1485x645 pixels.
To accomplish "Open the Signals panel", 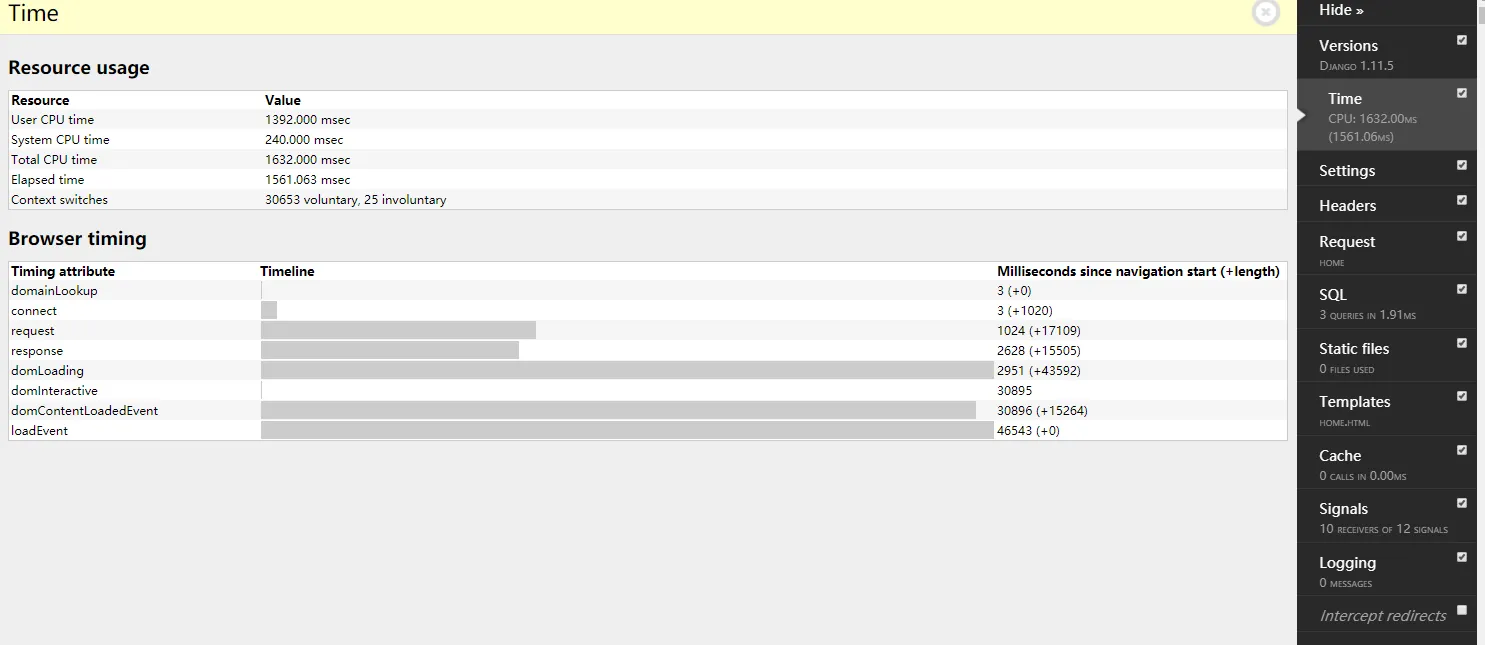I will point(1343,509).
